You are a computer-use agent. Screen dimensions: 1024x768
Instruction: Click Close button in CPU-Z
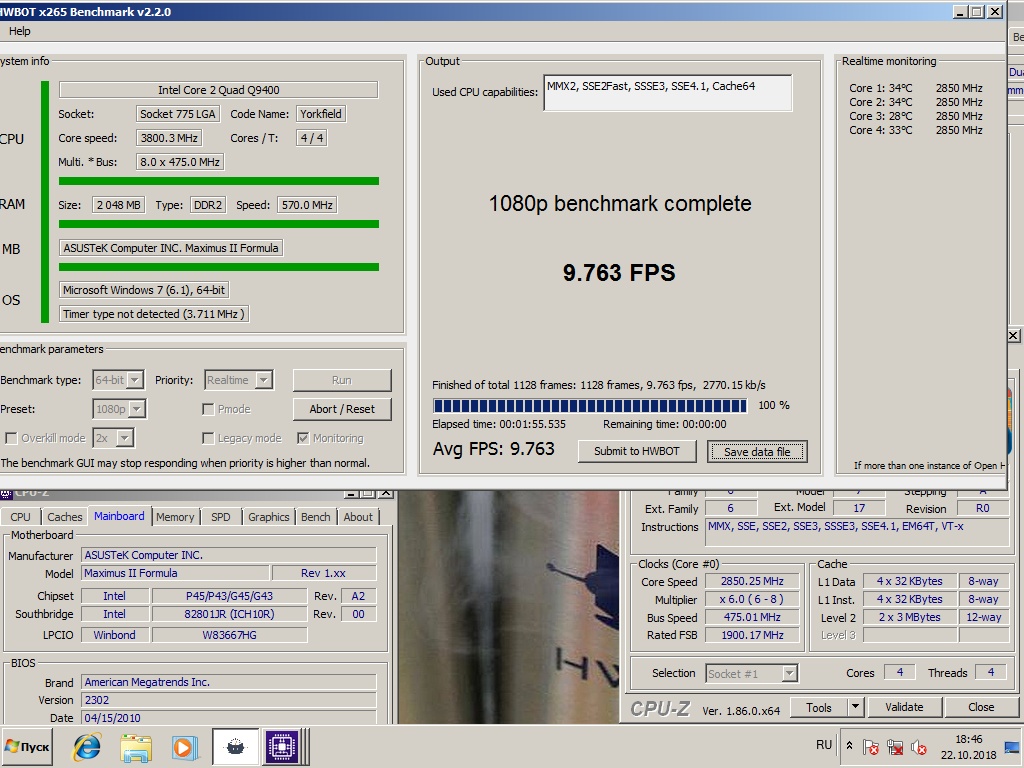coord(981,707)
